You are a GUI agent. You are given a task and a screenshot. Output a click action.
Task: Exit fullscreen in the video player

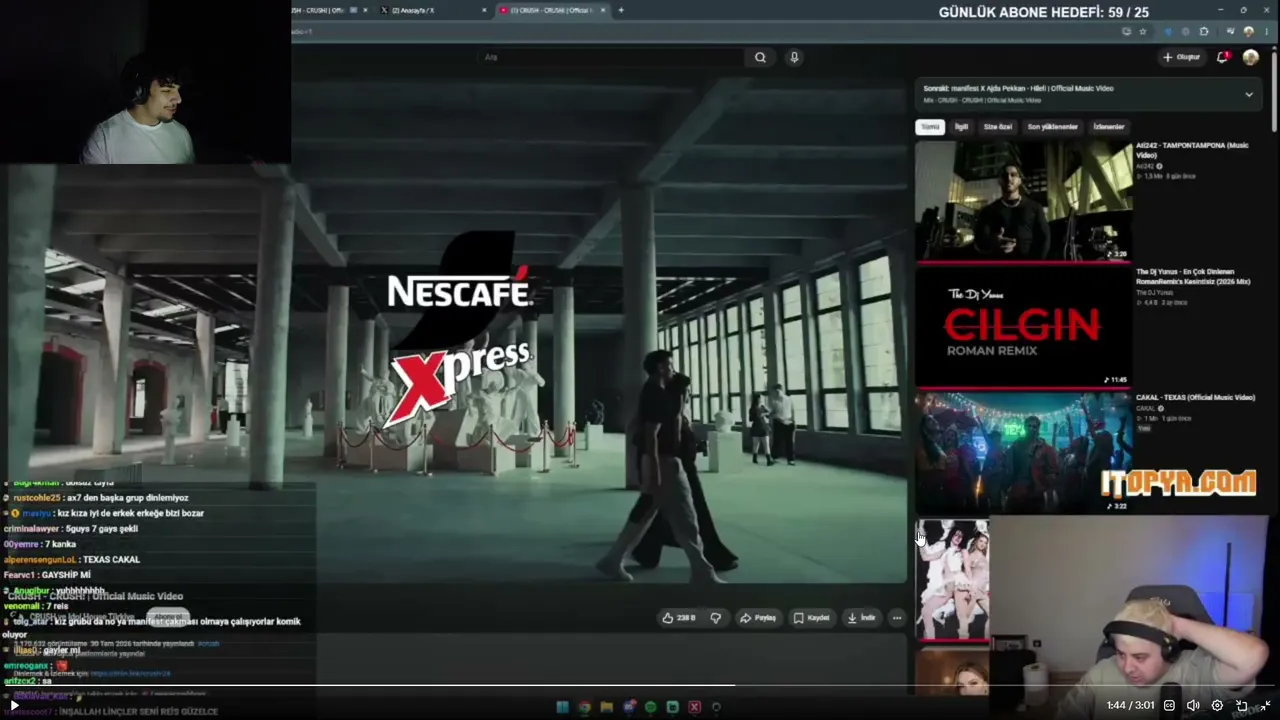1265,705
